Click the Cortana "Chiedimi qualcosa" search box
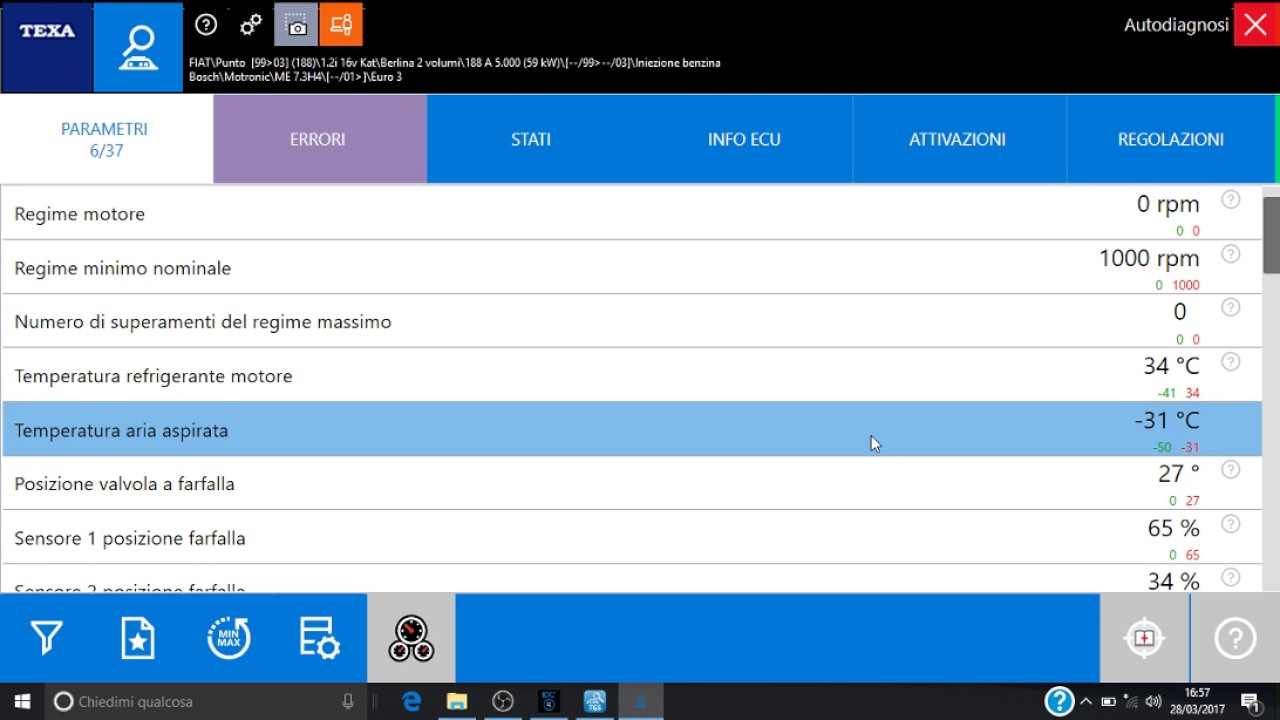Image resolution: width=1280 pixels, height=720 pixels. pyautogui.click(x=205, y=702)
